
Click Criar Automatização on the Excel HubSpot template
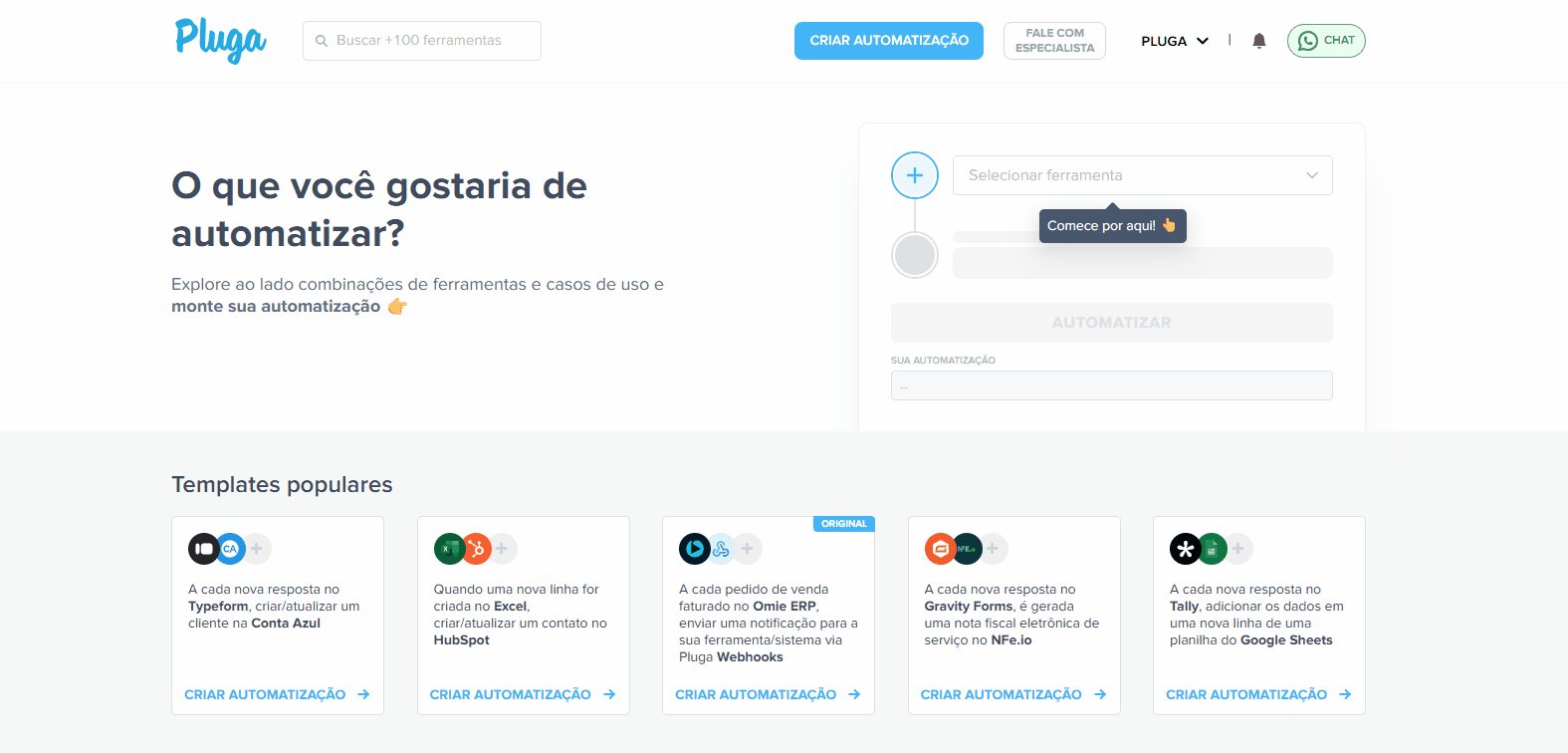[x=523, y=694]
